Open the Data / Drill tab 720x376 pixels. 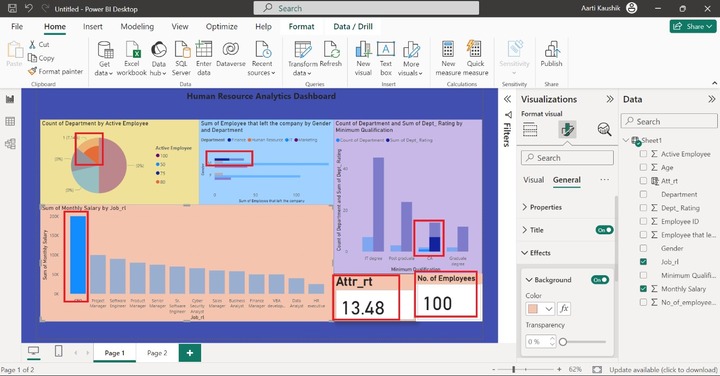(x=353, y=27)
